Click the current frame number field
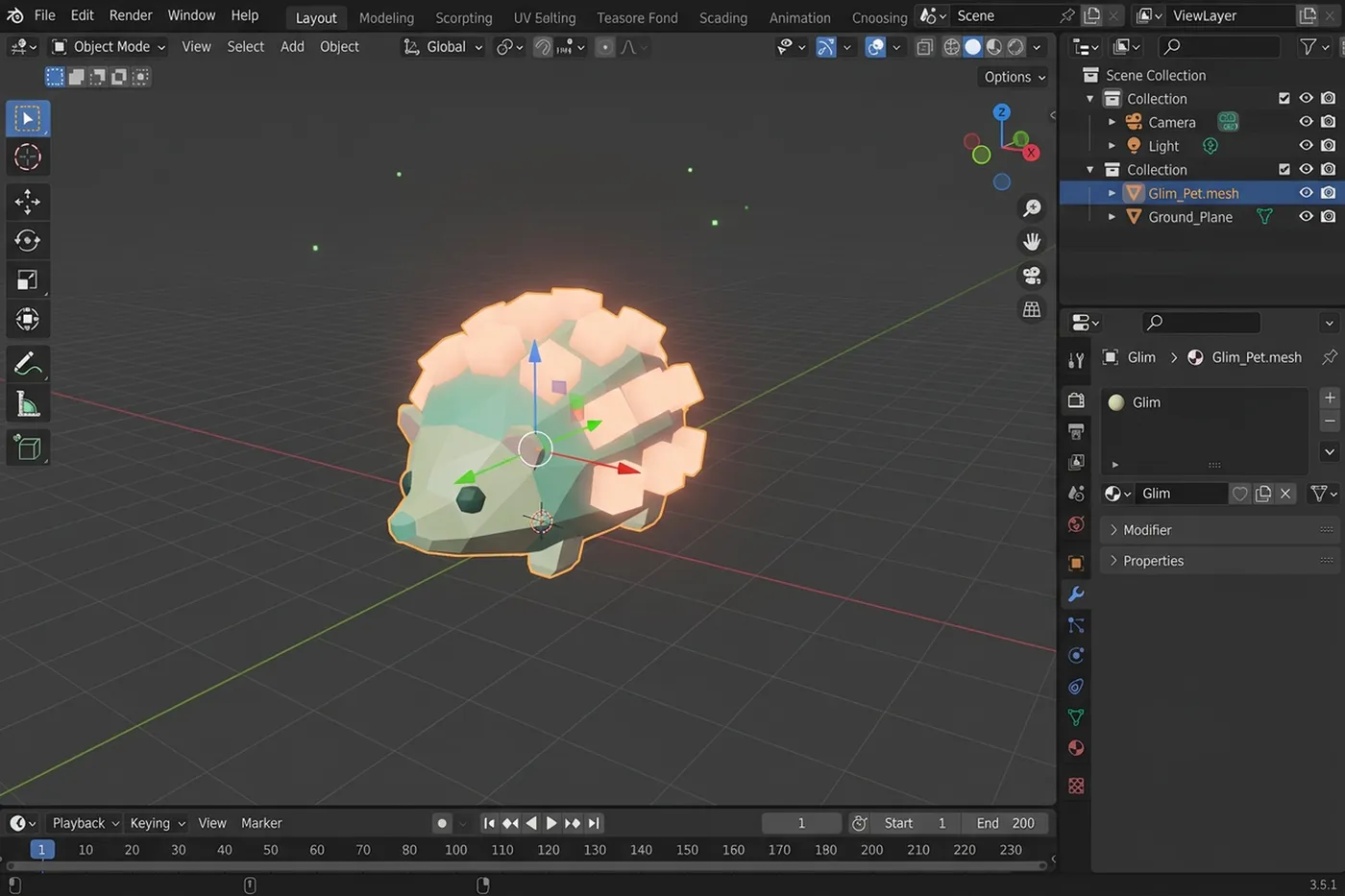Image resolution: width=1345 pixels, height=896 pixels. point(801,823)
